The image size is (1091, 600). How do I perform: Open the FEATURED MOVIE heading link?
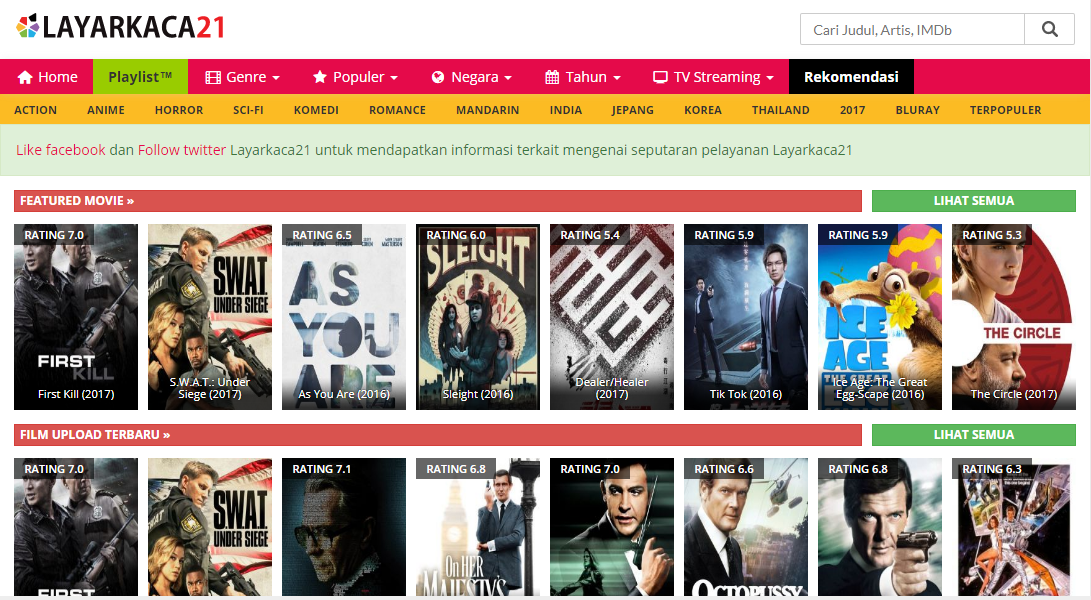[77, 200]
